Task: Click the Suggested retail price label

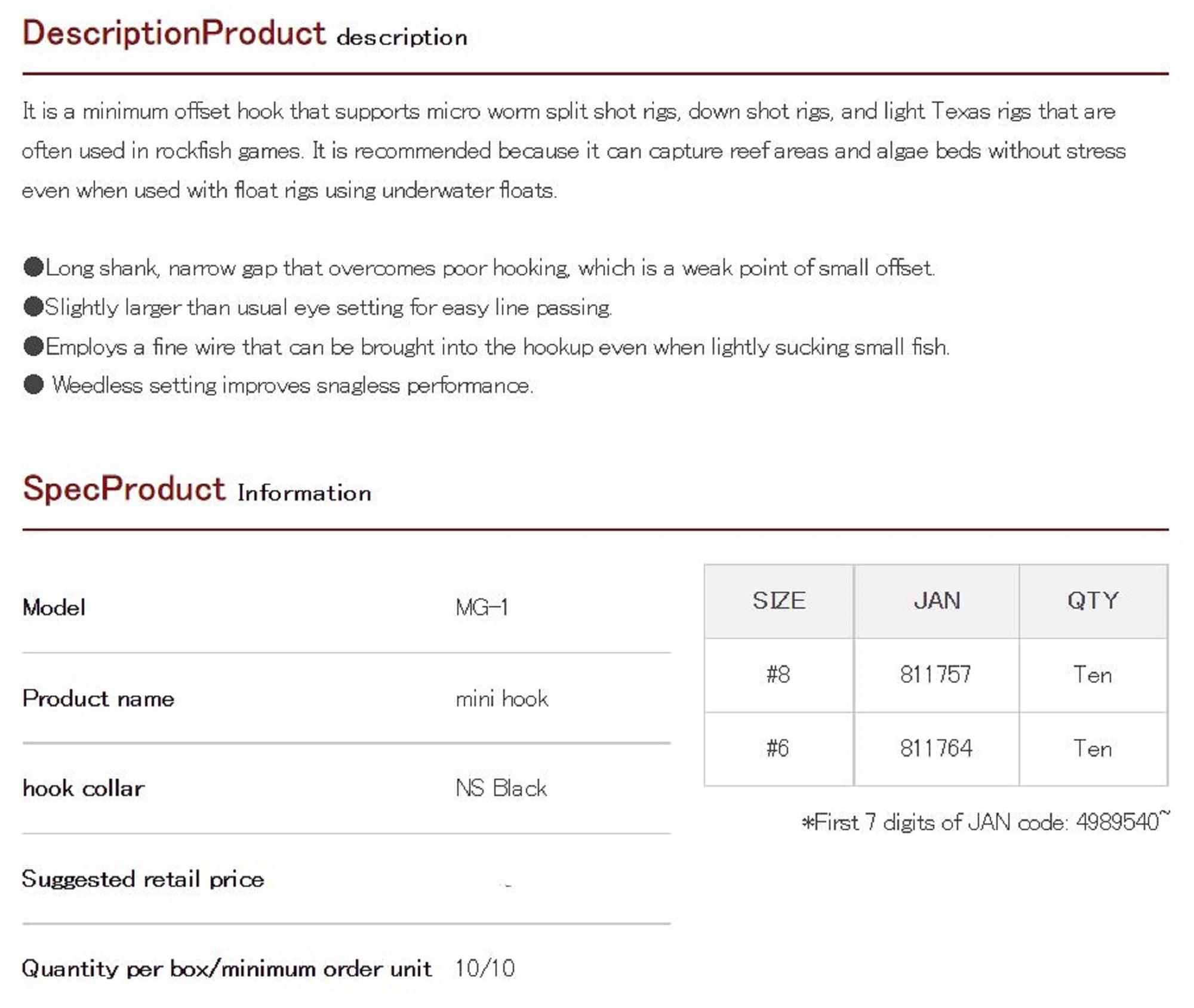Action: coord(143,880)
